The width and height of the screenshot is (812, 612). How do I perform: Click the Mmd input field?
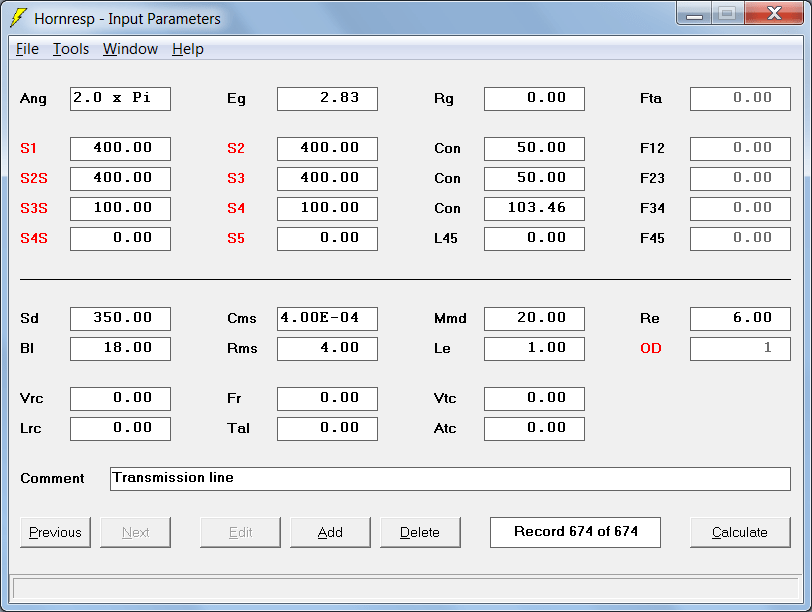(534, 319)
